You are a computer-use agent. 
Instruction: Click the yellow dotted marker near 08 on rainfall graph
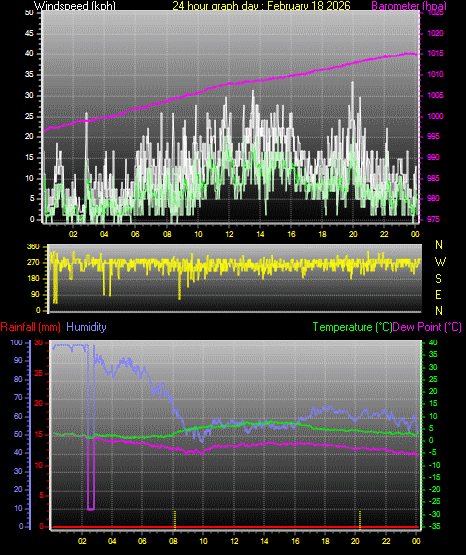click(175, 519)
